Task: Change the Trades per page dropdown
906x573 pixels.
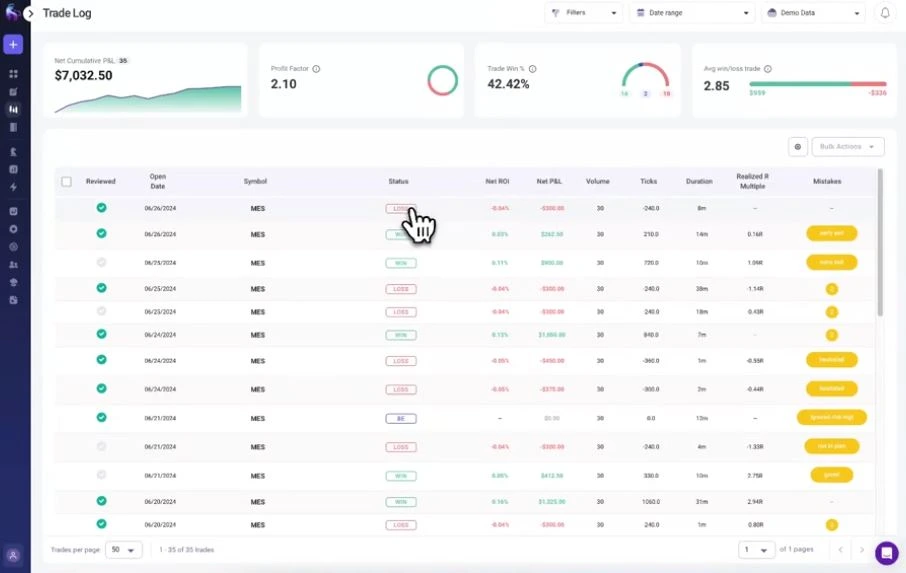Action: [126, 550]
